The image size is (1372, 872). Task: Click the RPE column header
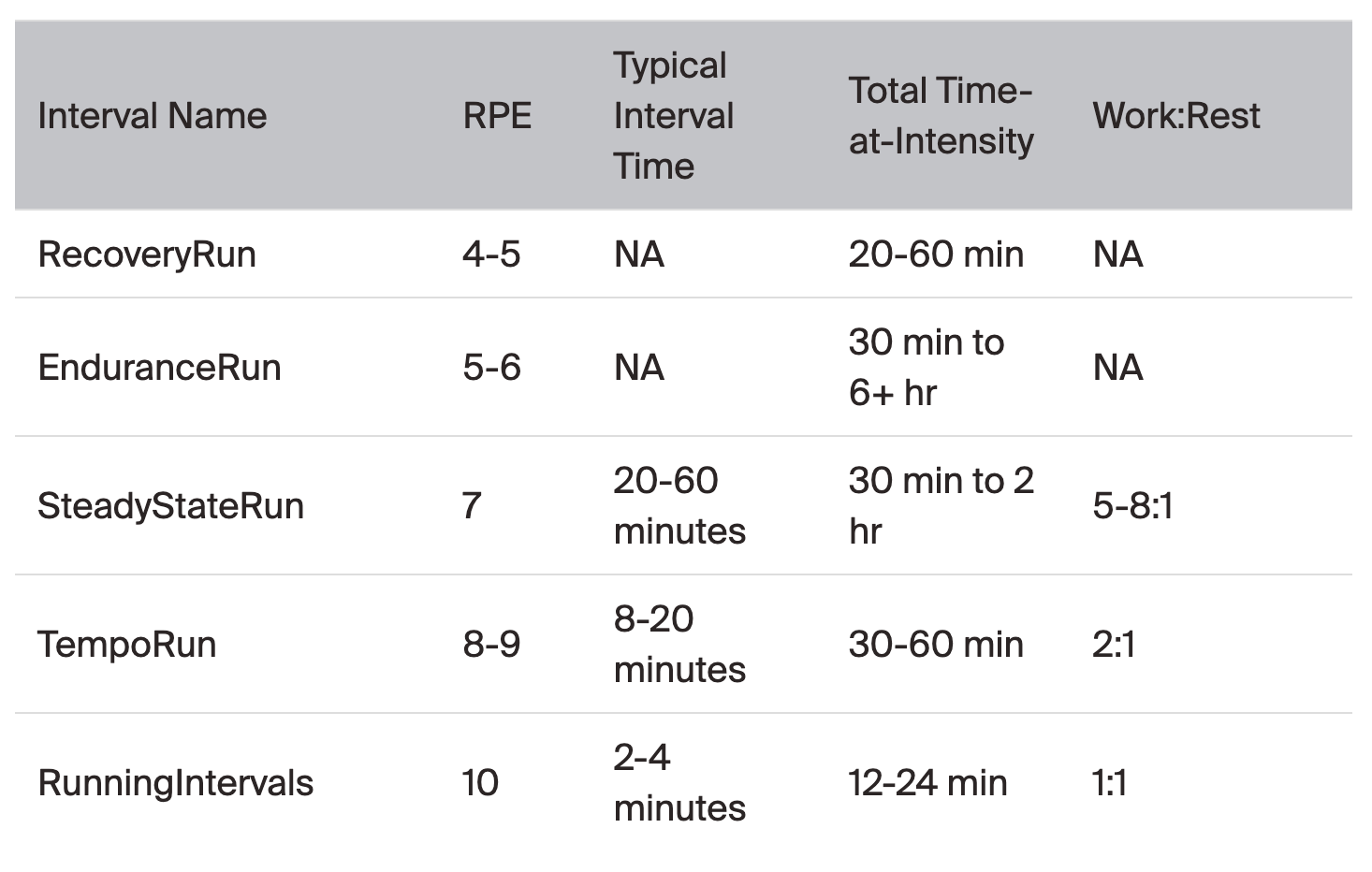[497, 116]
